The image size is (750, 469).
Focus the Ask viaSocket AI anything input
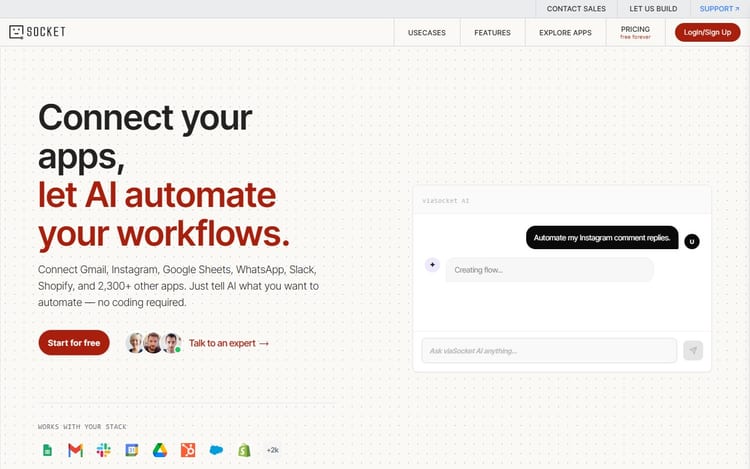[x=549, y=350]
